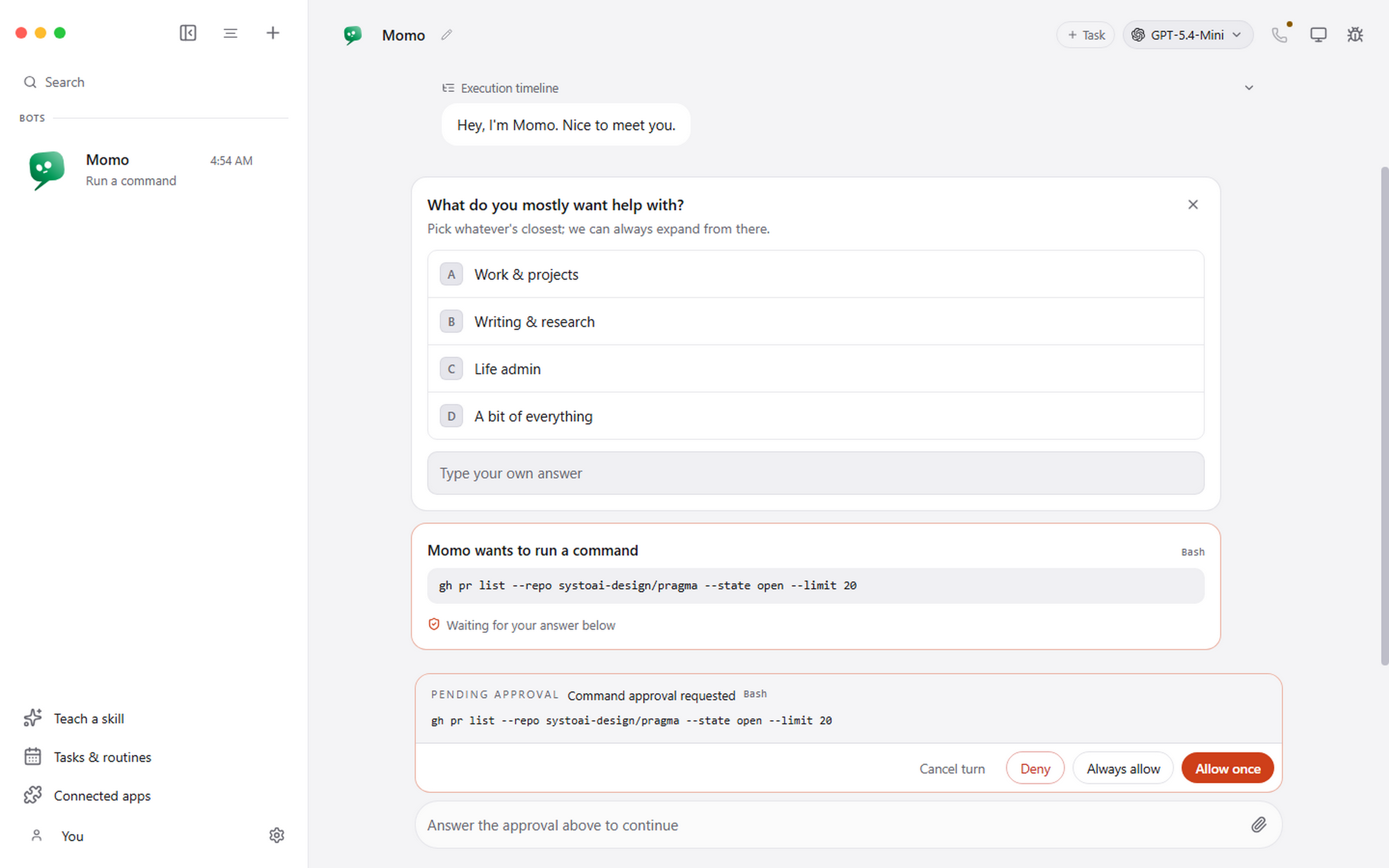Click the pencil icon to rename Momo
Screen dimensions: 1389x868
pos(447,35)
